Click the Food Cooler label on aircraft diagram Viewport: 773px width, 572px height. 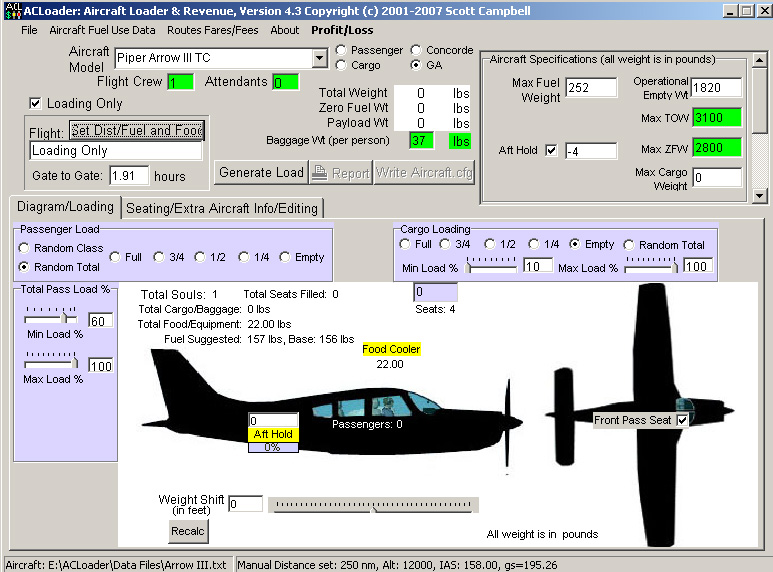coord(392,350)
